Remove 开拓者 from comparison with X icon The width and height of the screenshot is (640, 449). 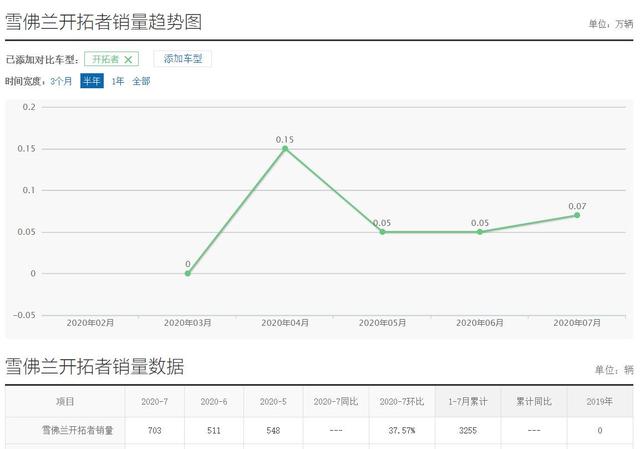click(x=128, y=60)
